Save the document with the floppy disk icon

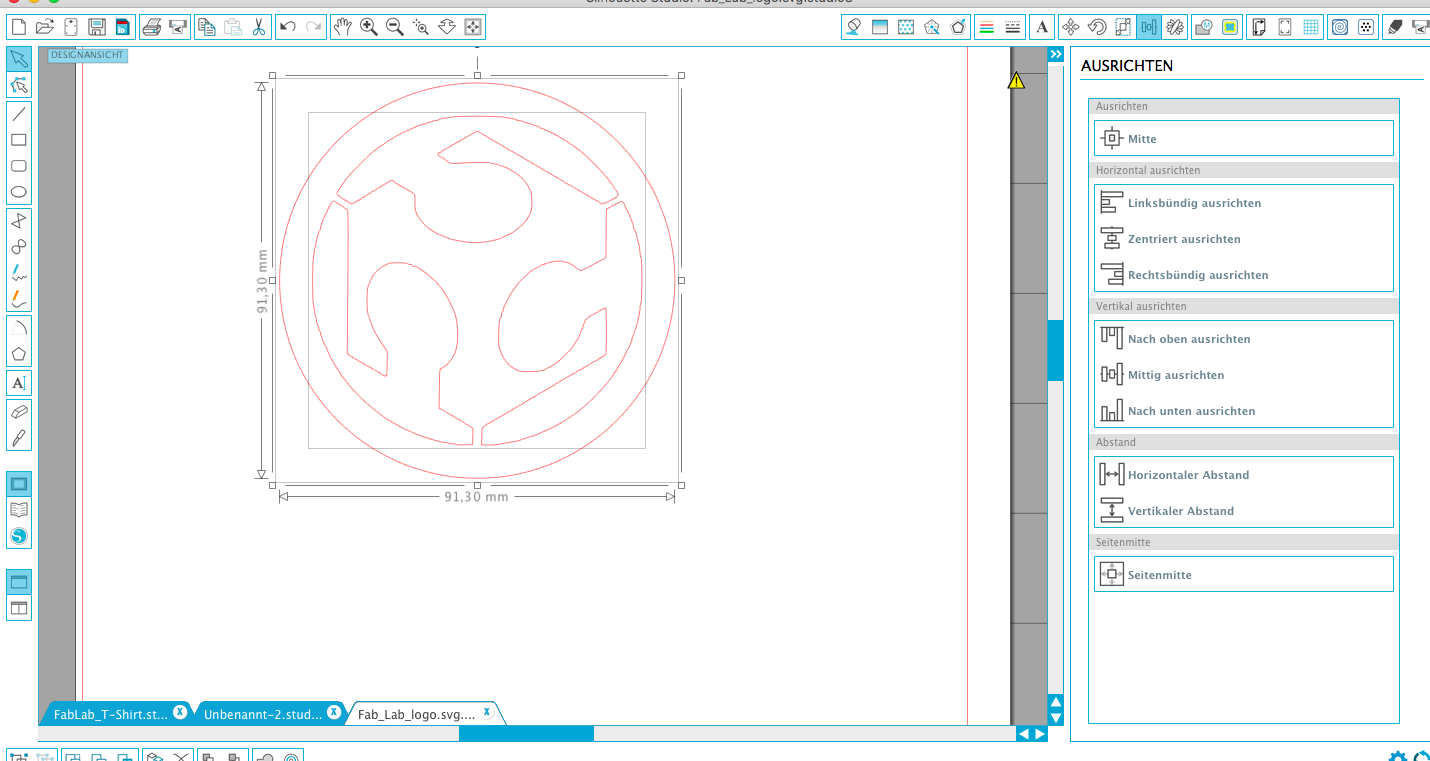(x=97, y=27)
